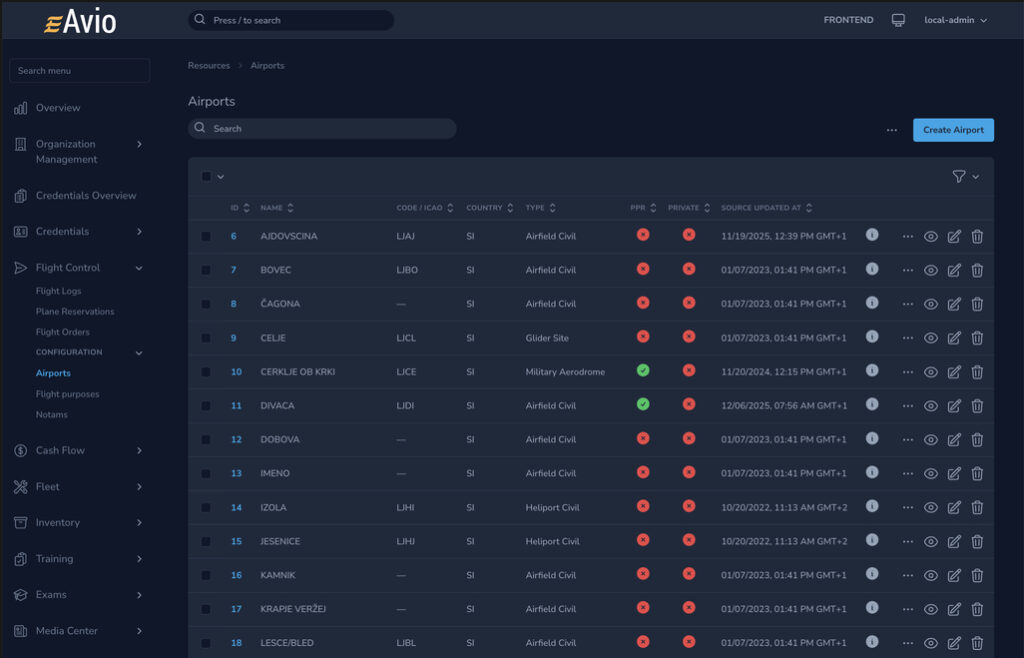View the DIVACA airport with eye icon
Image resolution: width=1024 pixels, height=658 pixels.
click(x=931, y=406)
